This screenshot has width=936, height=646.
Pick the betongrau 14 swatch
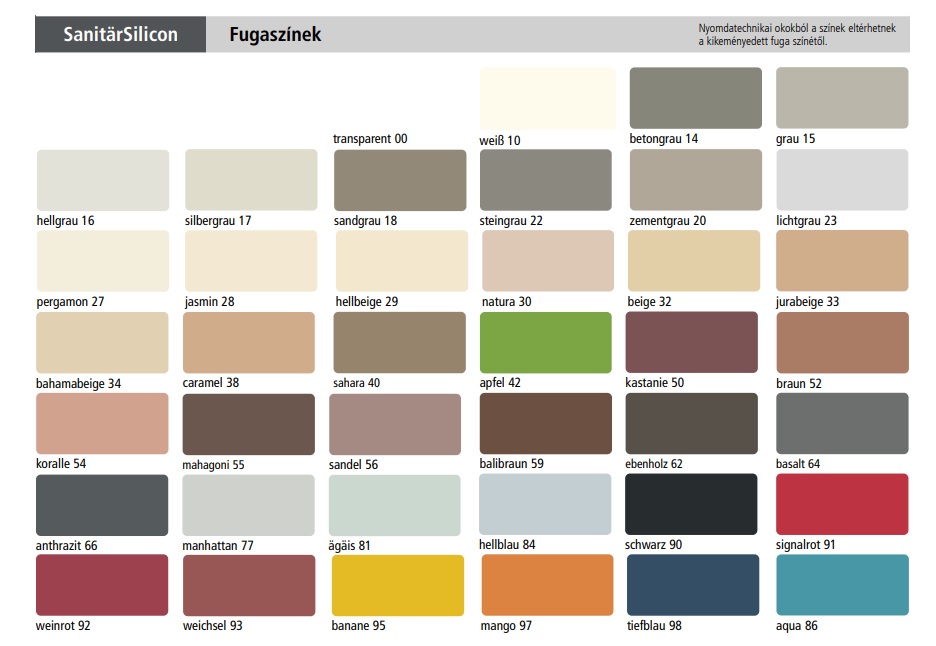coord(695,98)
